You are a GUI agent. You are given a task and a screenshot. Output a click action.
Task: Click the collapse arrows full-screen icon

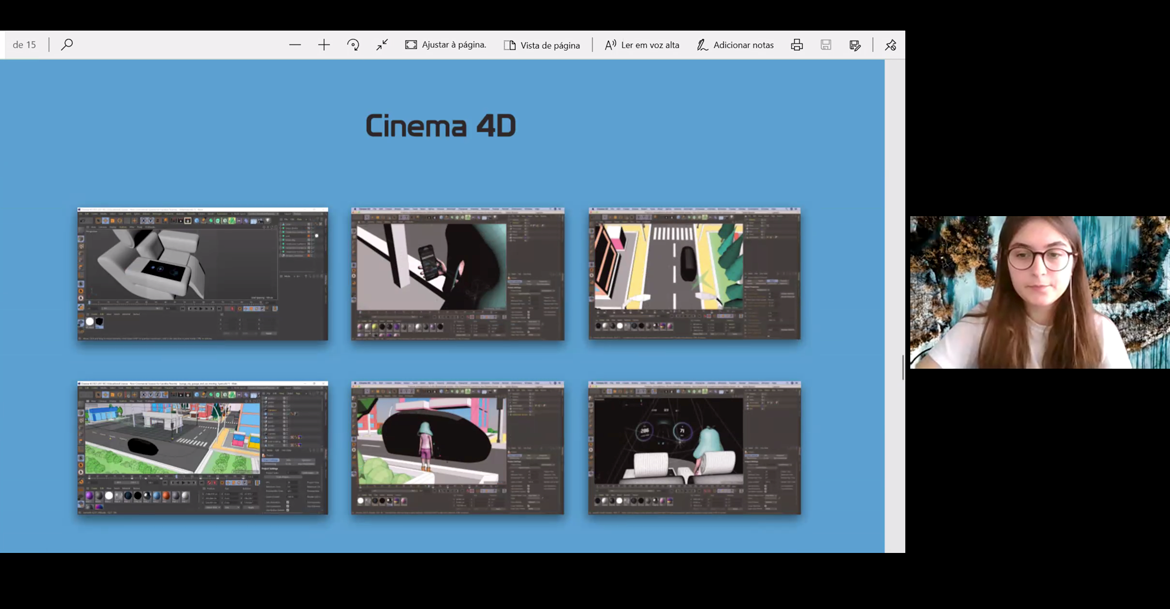tap(382, 45)
